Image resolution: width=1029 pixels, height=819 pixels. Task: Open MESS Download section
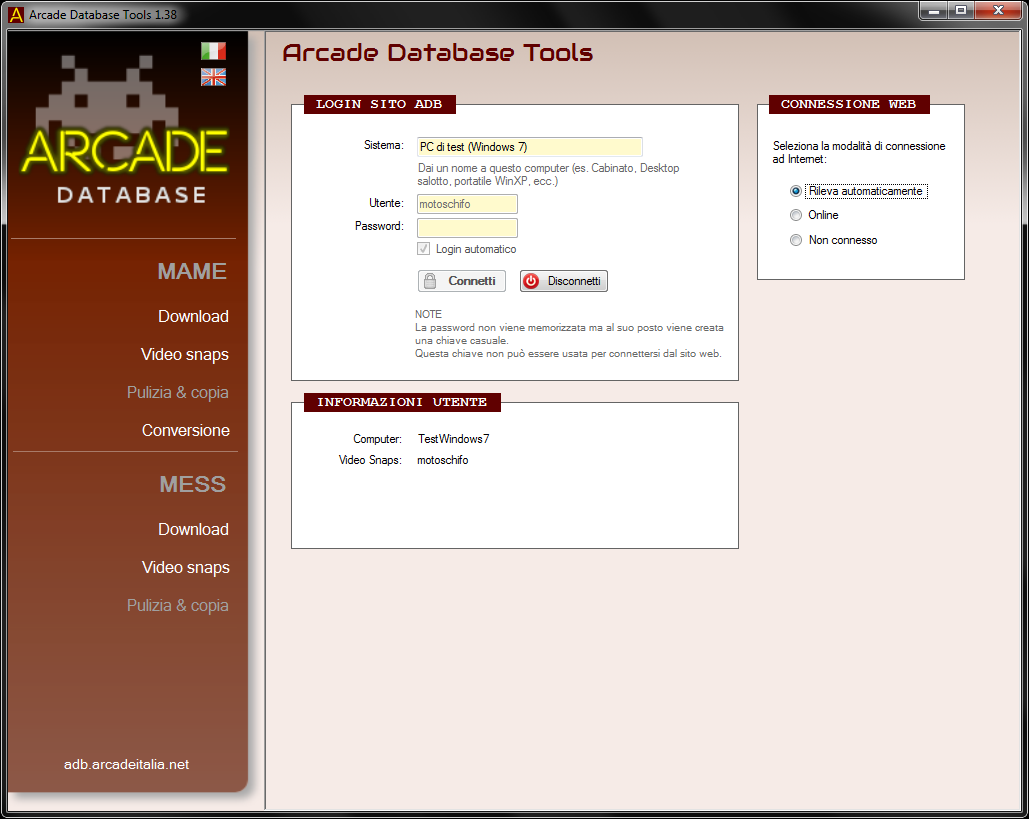[193, 529]
